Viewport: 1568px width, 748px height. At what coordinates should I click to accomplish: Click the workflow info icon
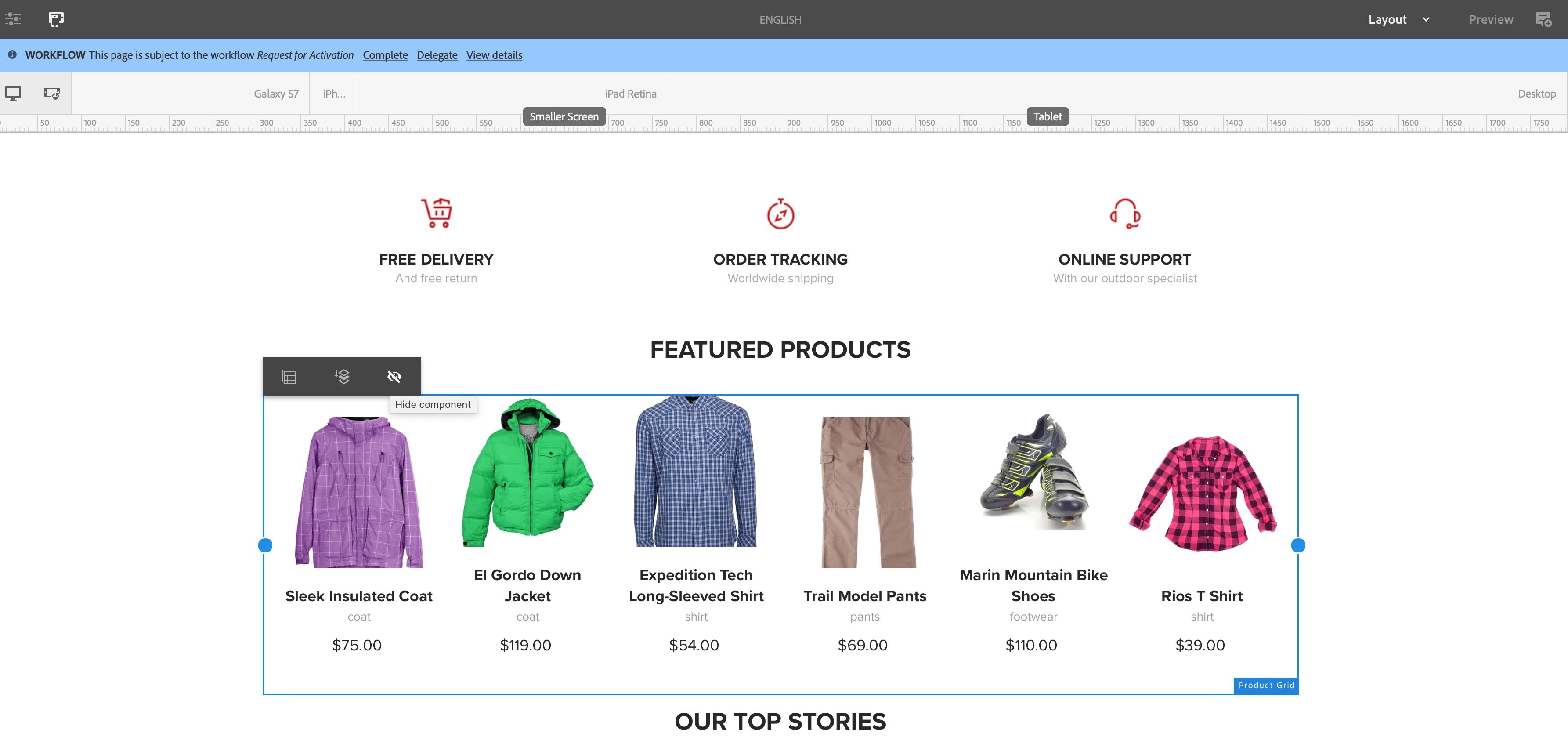click(12, 55)
